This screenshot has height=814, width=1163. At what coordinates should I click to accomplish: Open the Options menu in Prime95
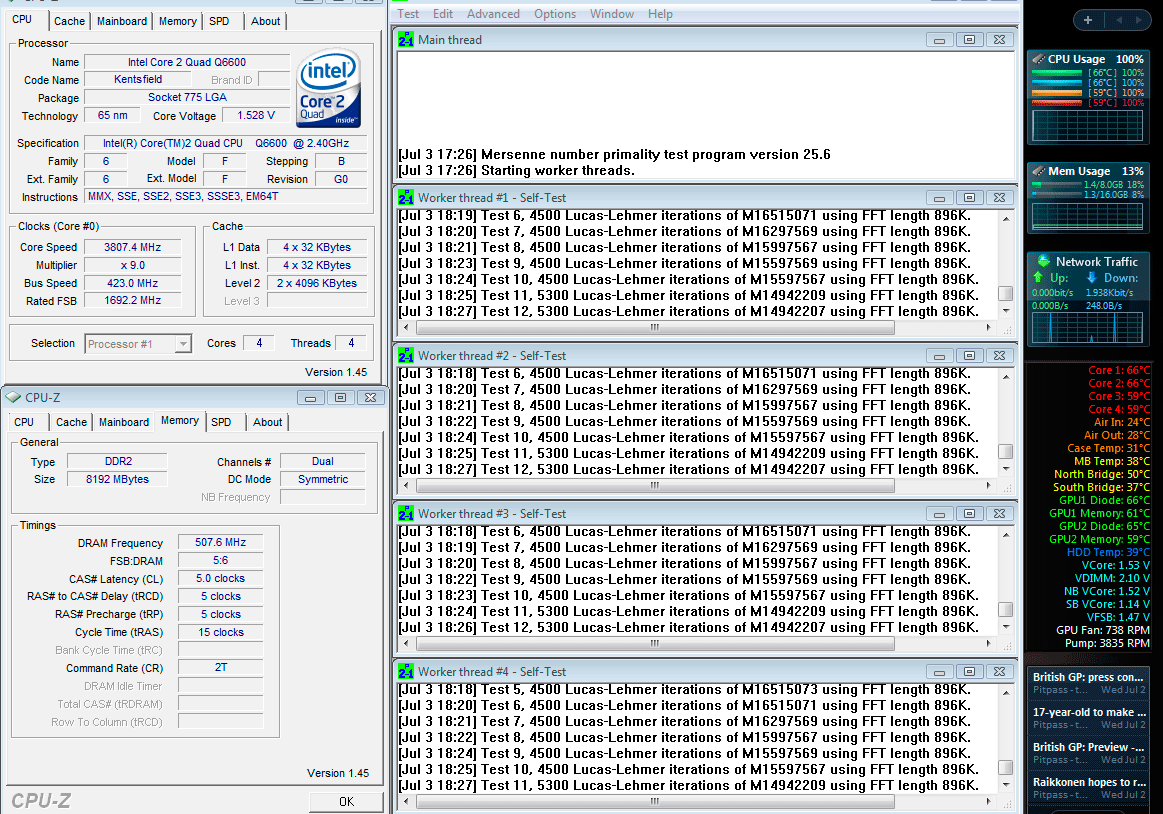point(555,14)
